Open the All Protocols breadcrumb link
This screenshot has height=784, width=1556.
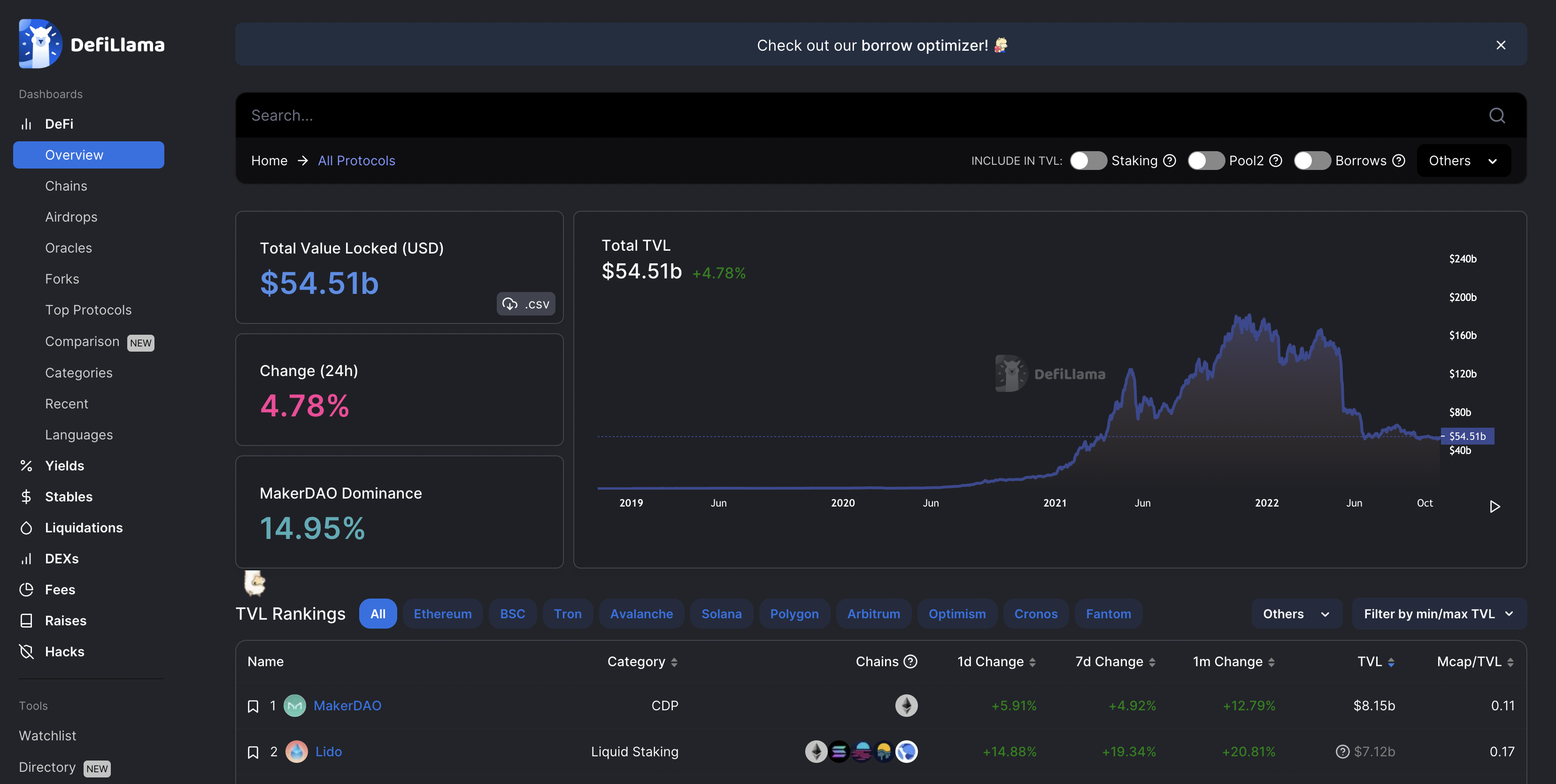[x=356, y=161]
